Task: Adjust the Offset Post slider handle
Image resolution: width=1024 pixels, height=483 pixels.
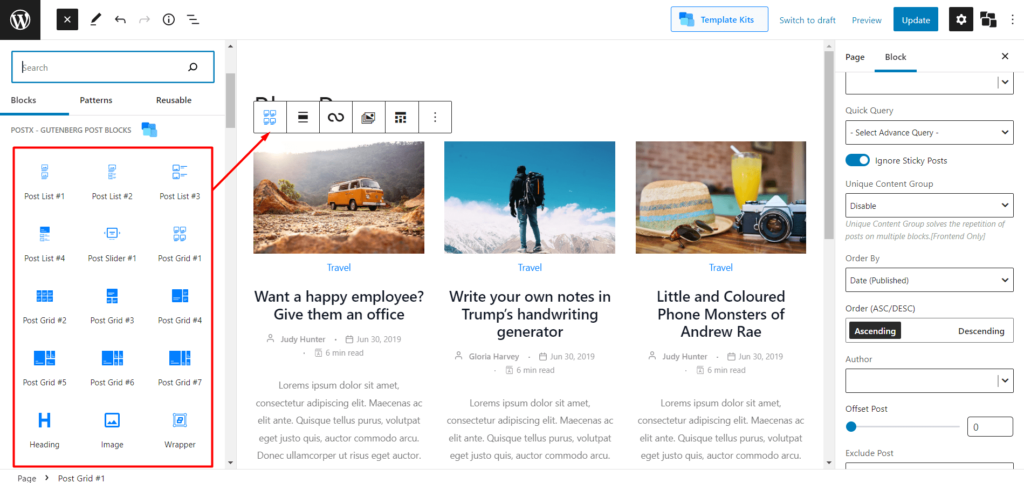Action: coord(851,427)
